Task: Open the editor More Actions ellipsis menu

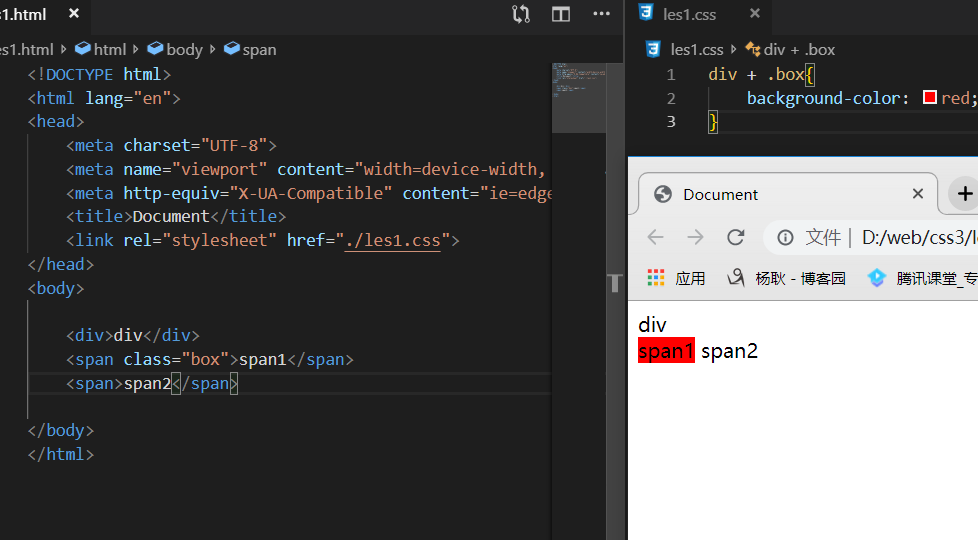Action: point(601,14)
